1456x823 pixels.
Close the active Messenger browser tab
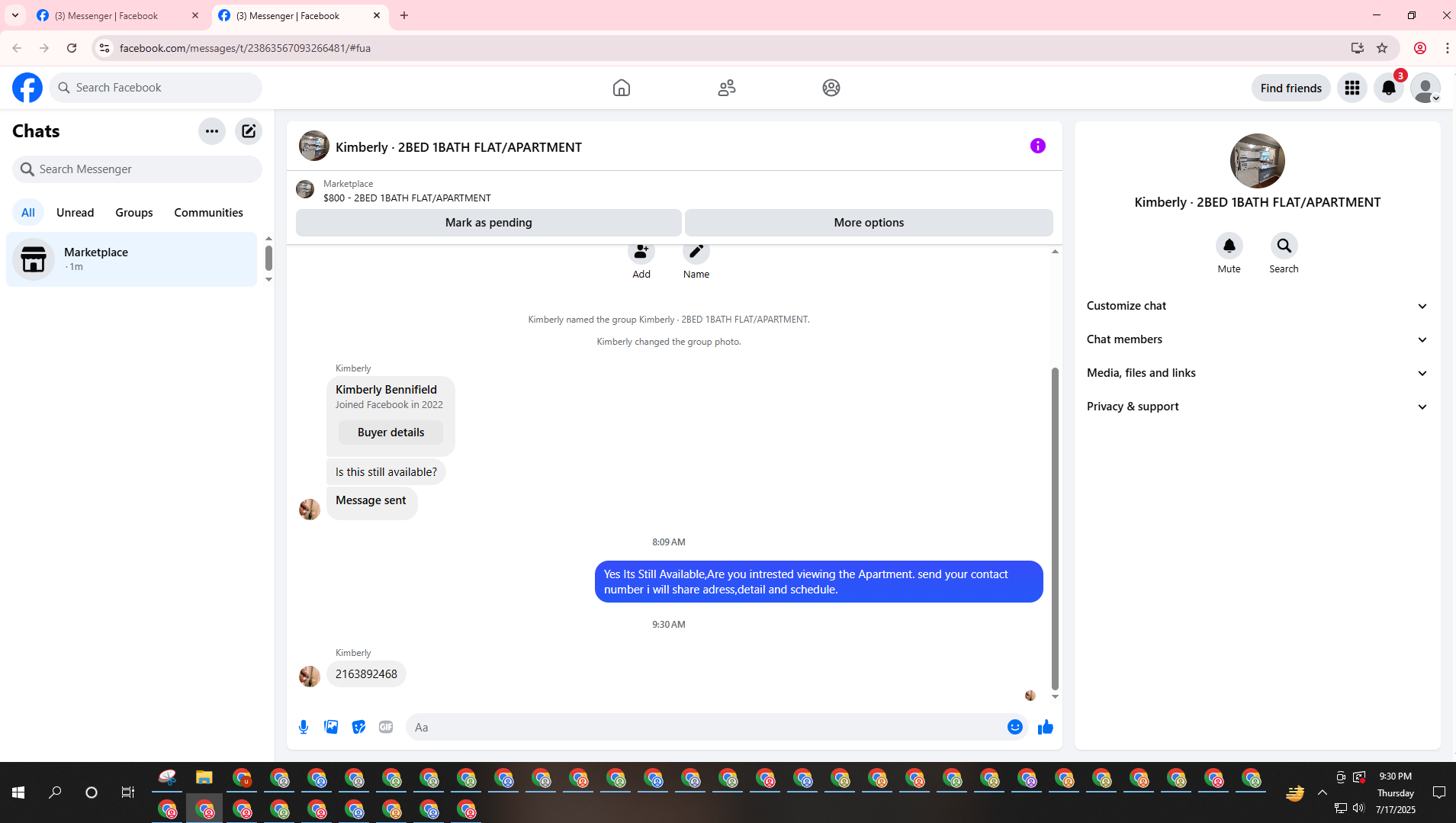377,15
